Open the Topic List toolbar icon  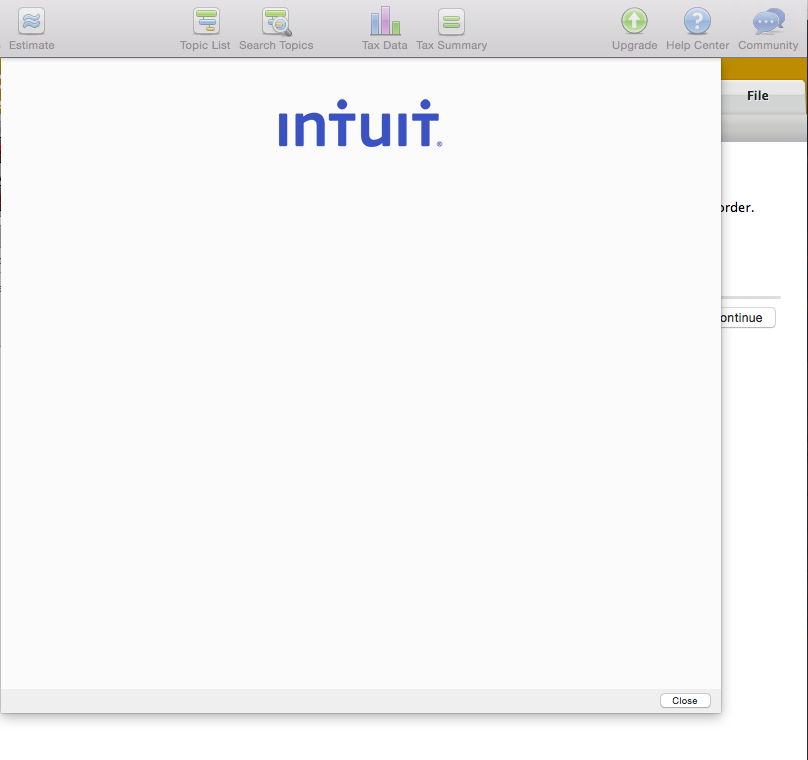206,21
